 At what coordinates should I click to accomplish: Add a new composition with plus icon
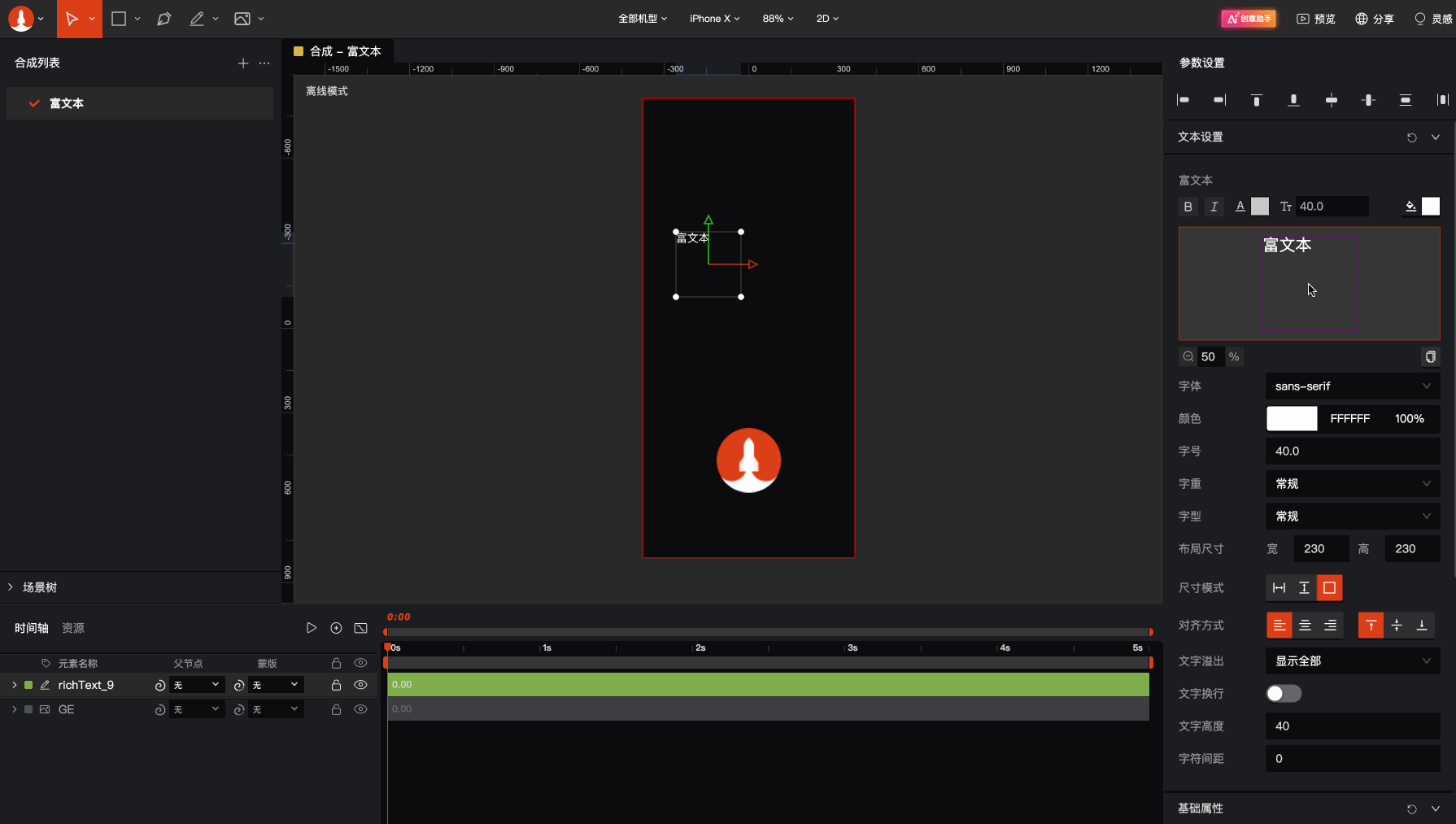coord(242,63)
